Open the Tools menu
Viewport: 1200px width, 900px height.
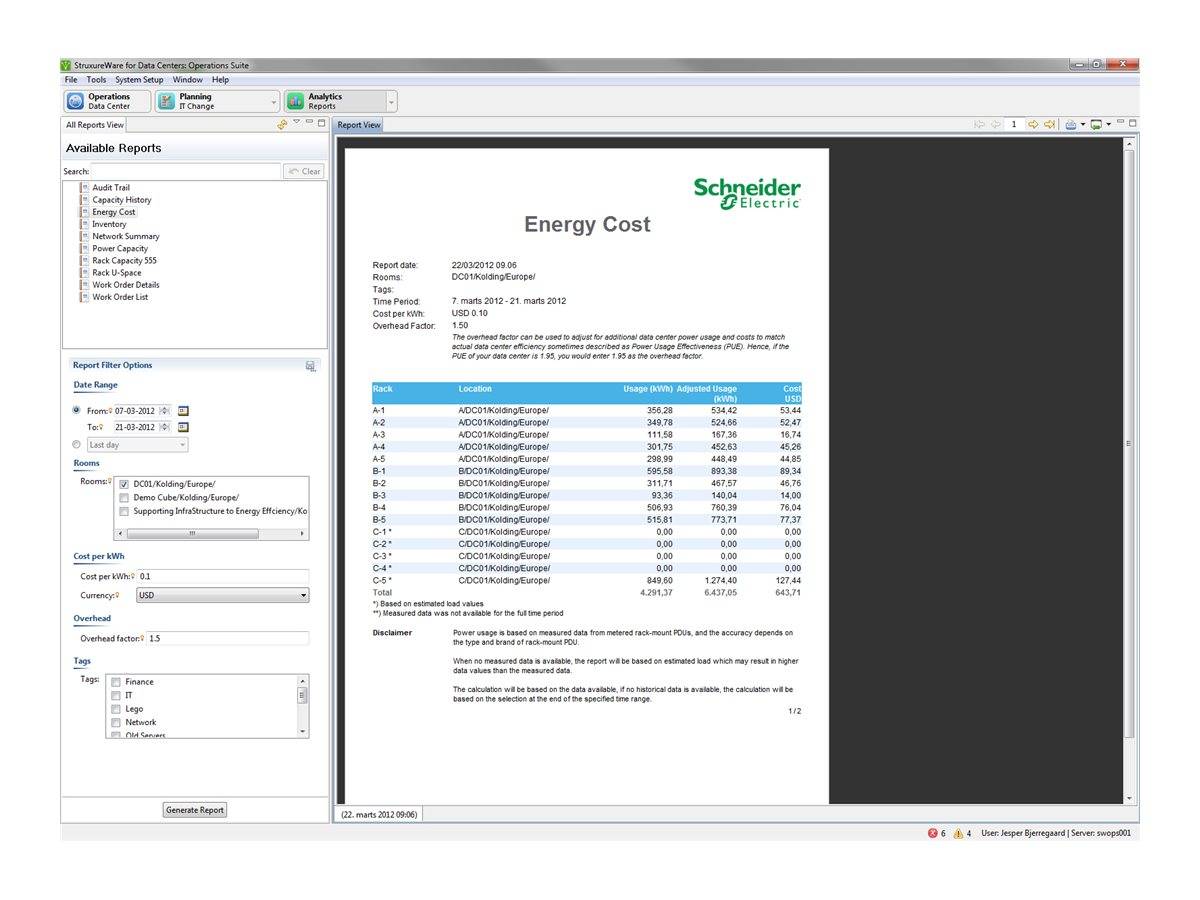pos(95,79)
